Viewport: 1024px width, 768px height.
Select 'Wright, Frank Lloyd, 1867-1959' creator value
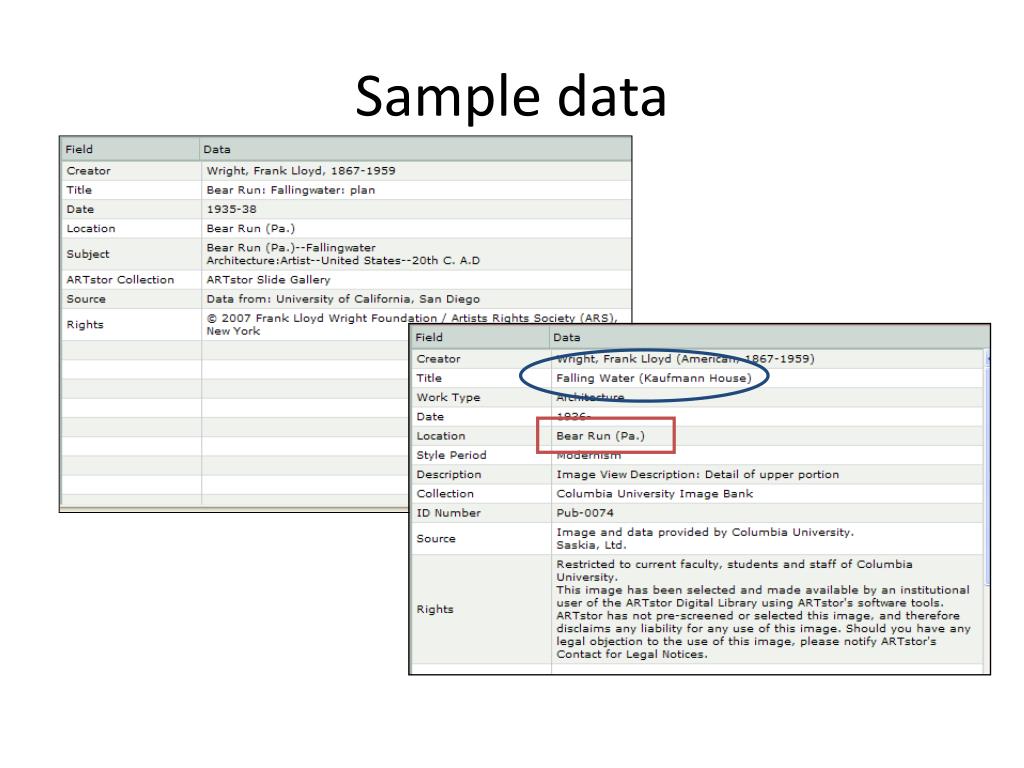[x=300, y=170]
